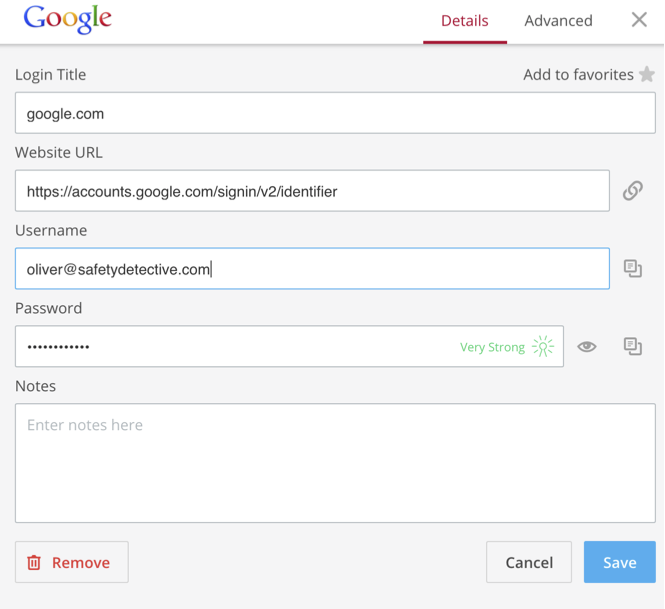Click the 'Login Title' label
This screenshot has width=665, height=609.
coord(50,75)
